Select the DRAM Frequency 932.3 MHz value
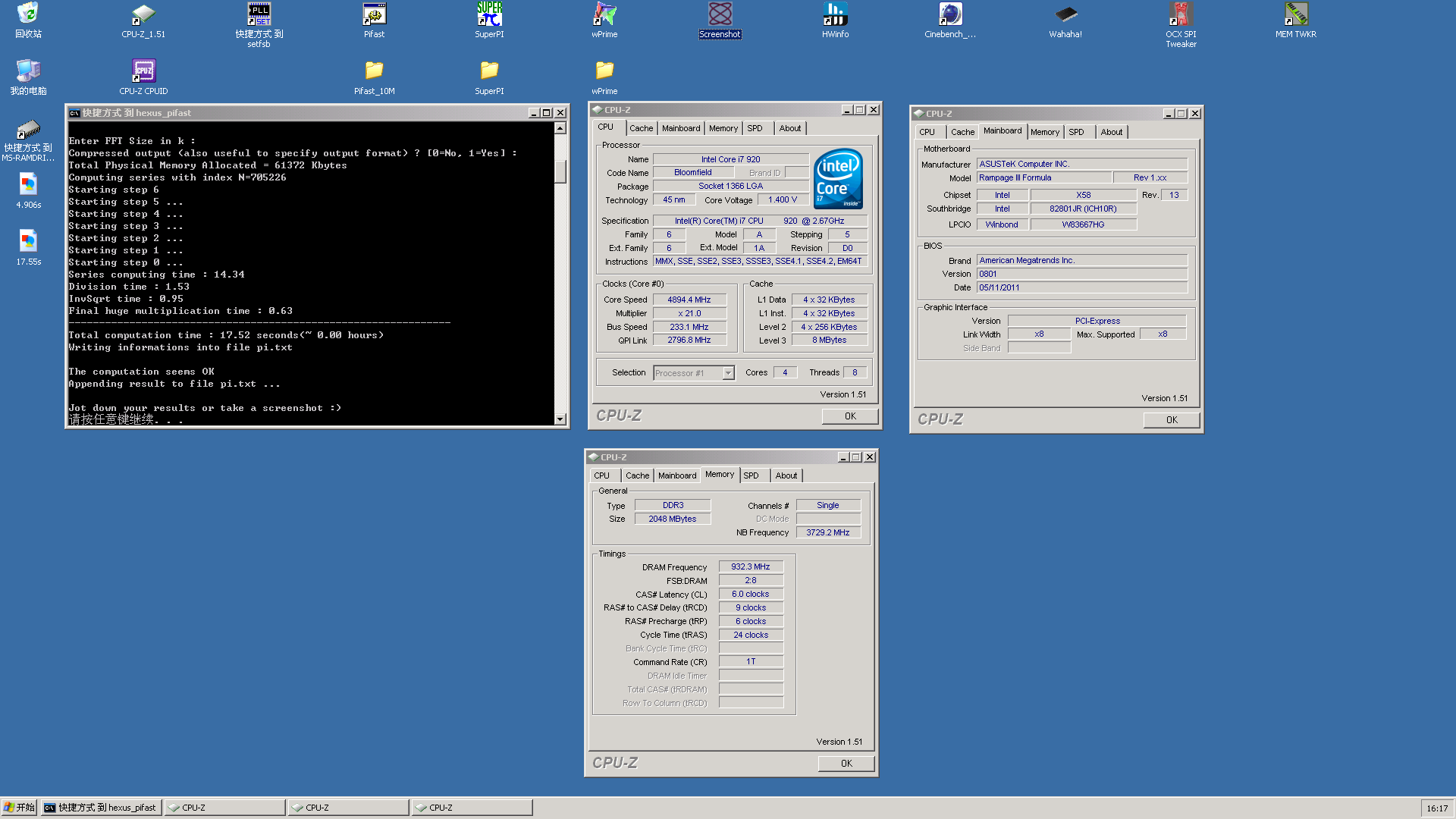This screenshot has width=1456, height=819. pos(751,566)
